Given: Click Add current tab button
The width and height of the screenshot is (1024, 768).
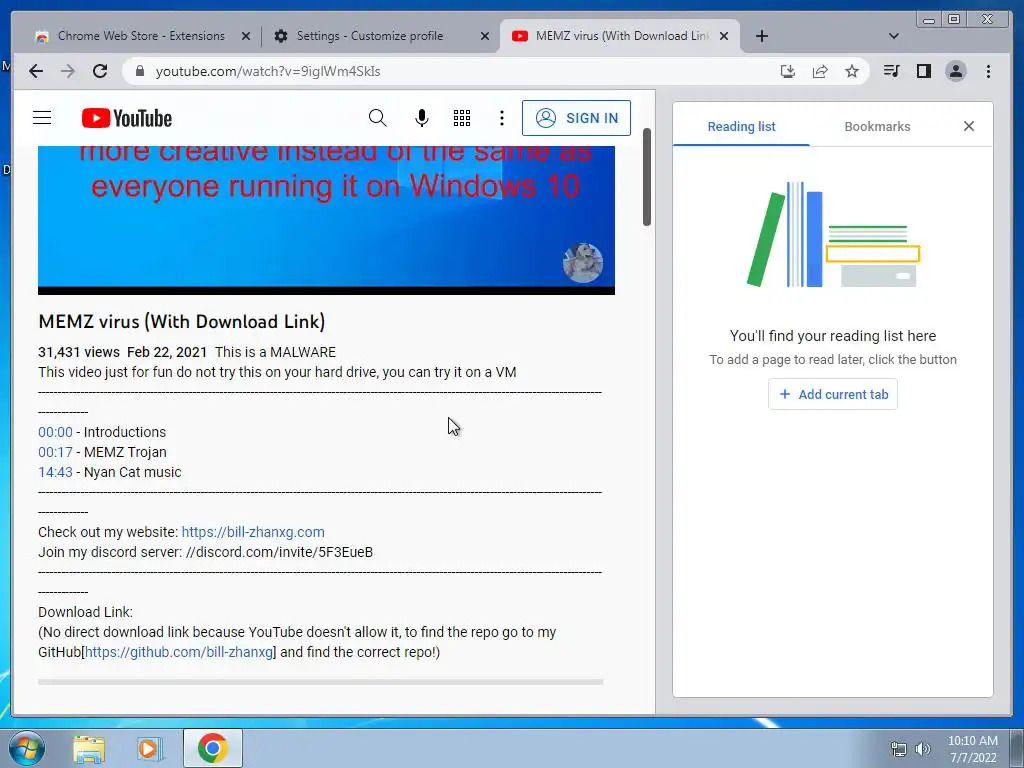Looking at the screenshot, I should (833, 394).
